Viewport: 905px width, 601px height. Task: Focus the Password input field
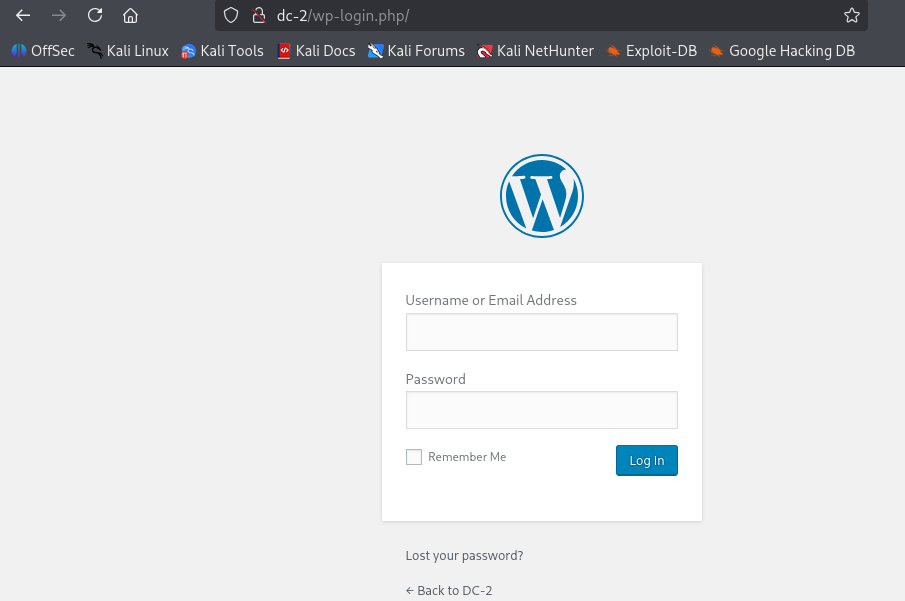[541, 410]
